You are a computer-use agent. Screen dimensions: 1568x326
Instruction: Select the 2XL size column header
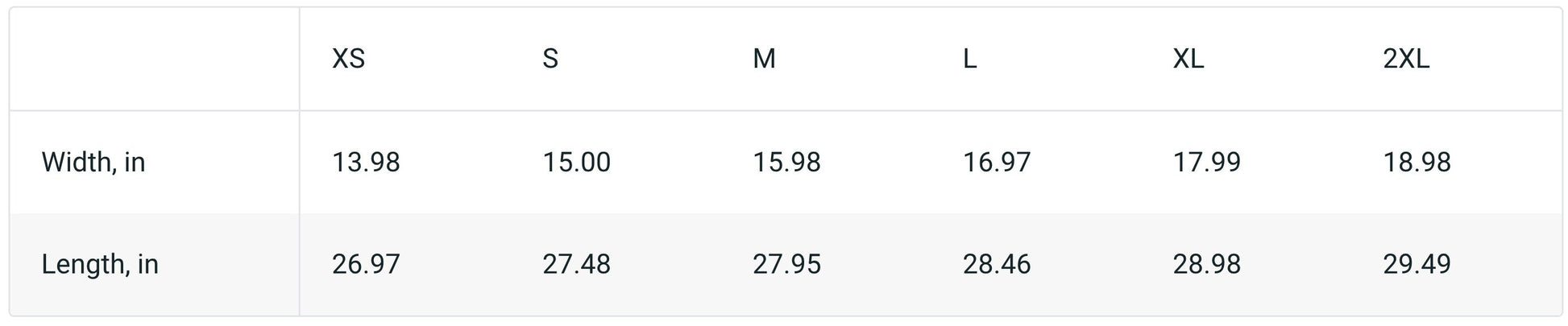(x=1406, y=59)
